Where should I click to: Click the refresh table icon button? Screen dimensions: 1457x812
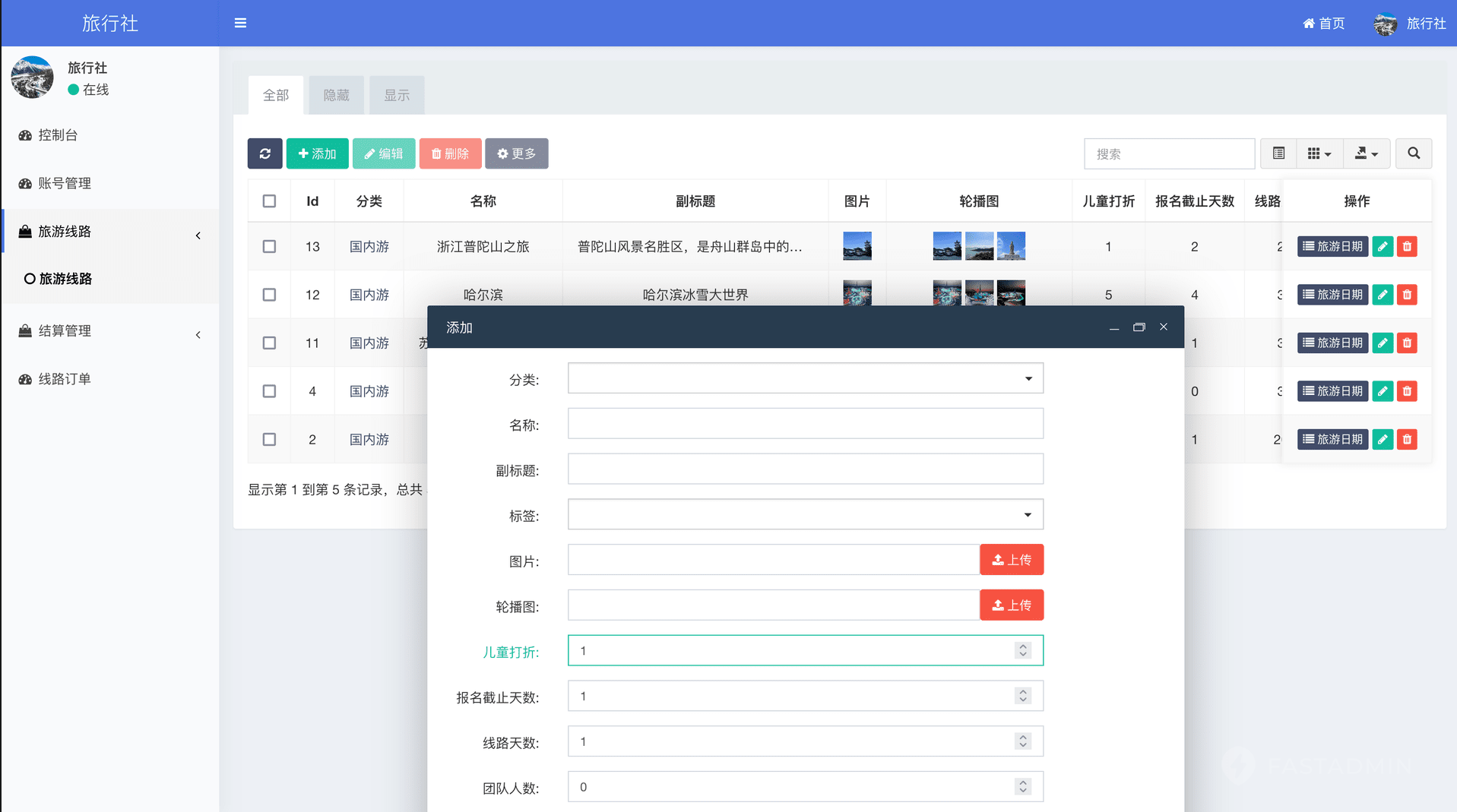[264, 153]
